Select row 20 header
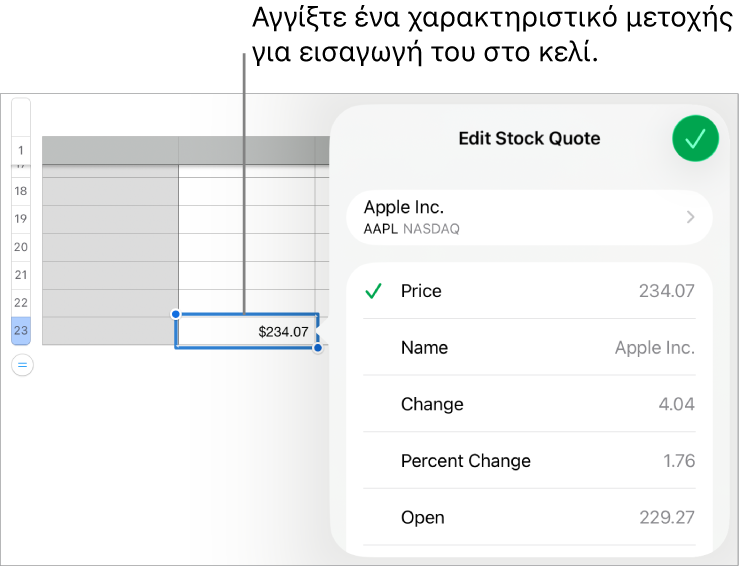 tap(21, 247)
